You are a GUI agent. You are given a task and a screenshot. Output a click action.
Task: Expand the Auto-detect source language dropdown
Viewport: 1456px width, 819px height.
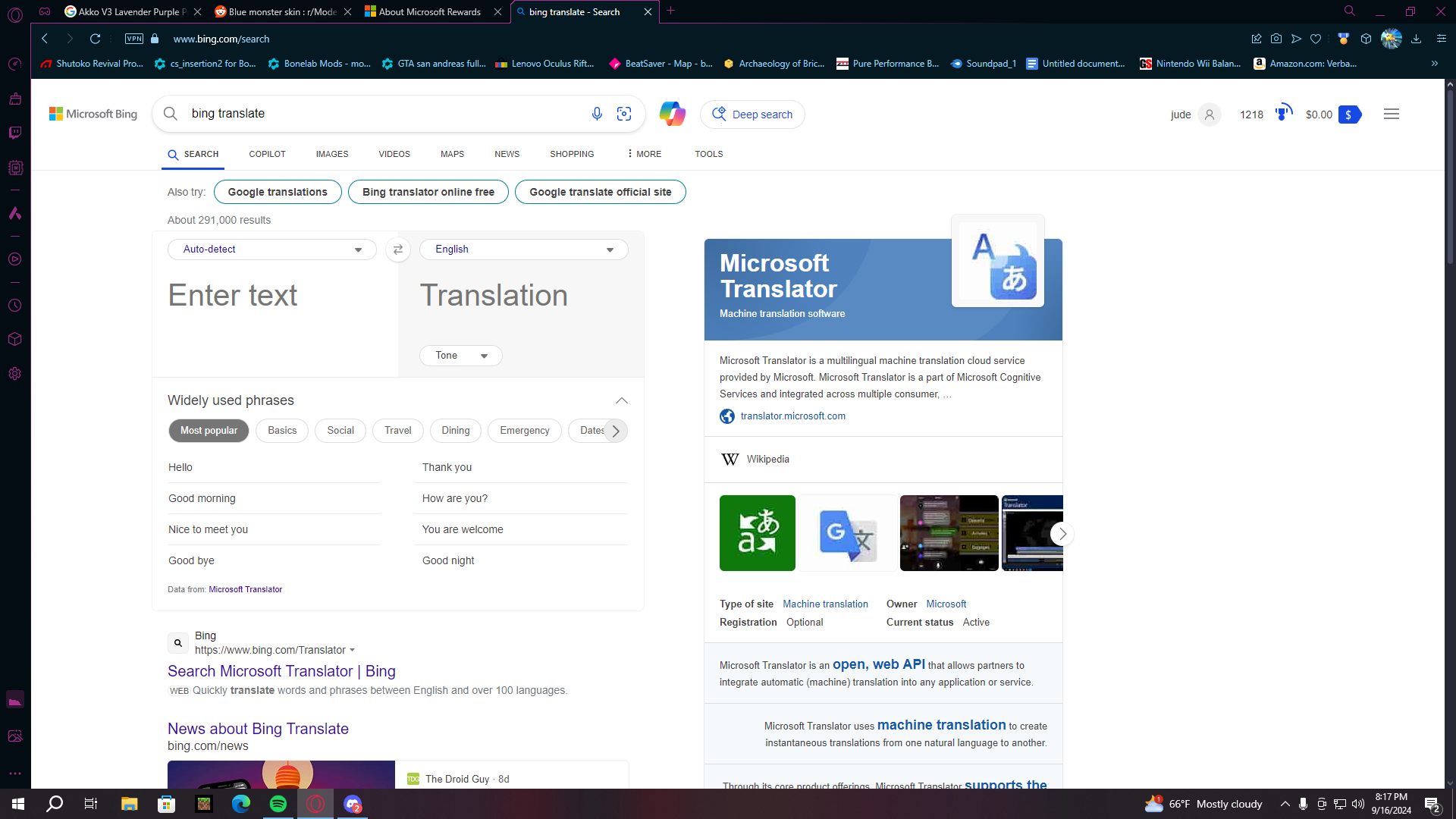click(271, 249)
